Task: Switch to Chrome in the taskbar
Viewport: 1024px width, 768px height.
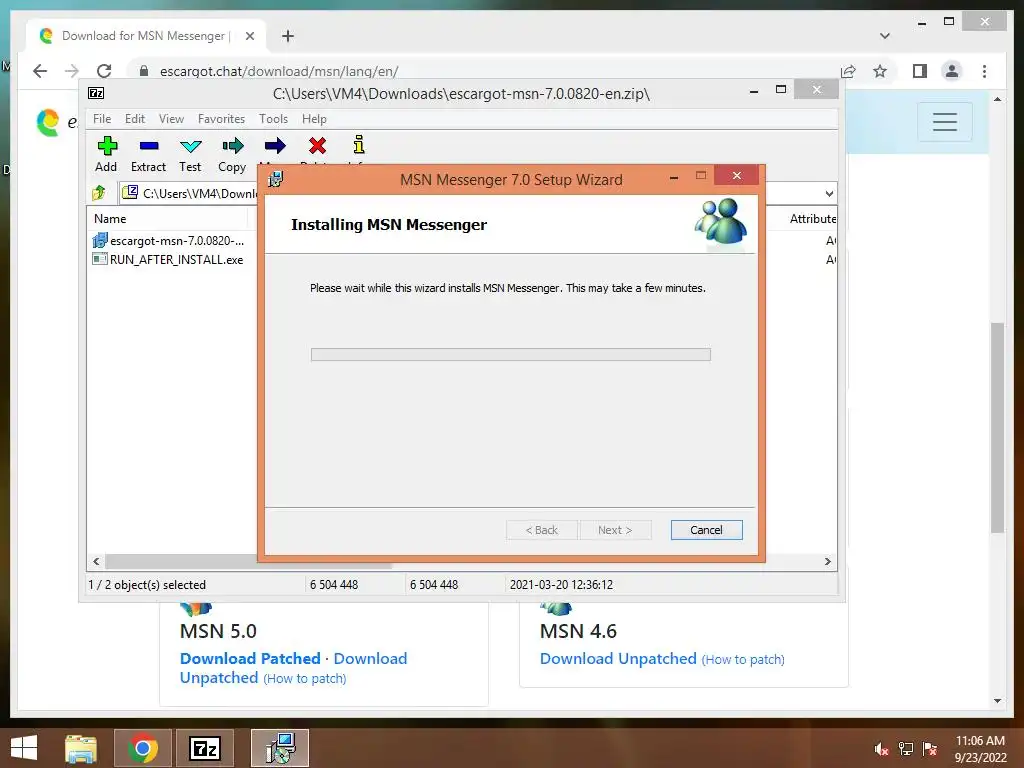Action: (143, 748)
